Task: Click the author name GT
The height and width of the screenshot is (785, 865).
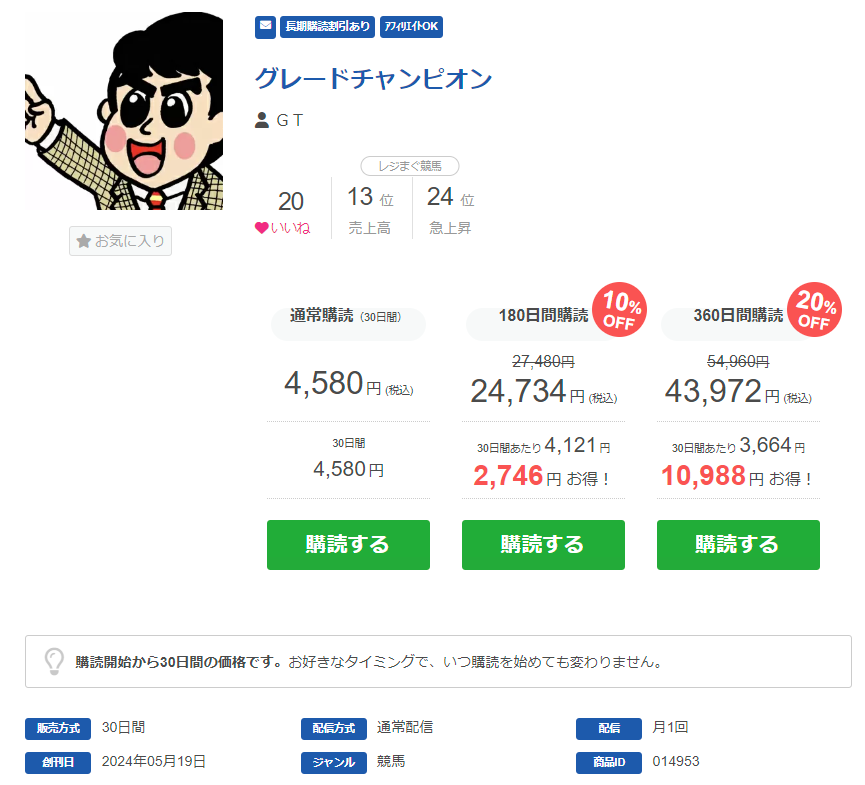Action: pos(290,120)
